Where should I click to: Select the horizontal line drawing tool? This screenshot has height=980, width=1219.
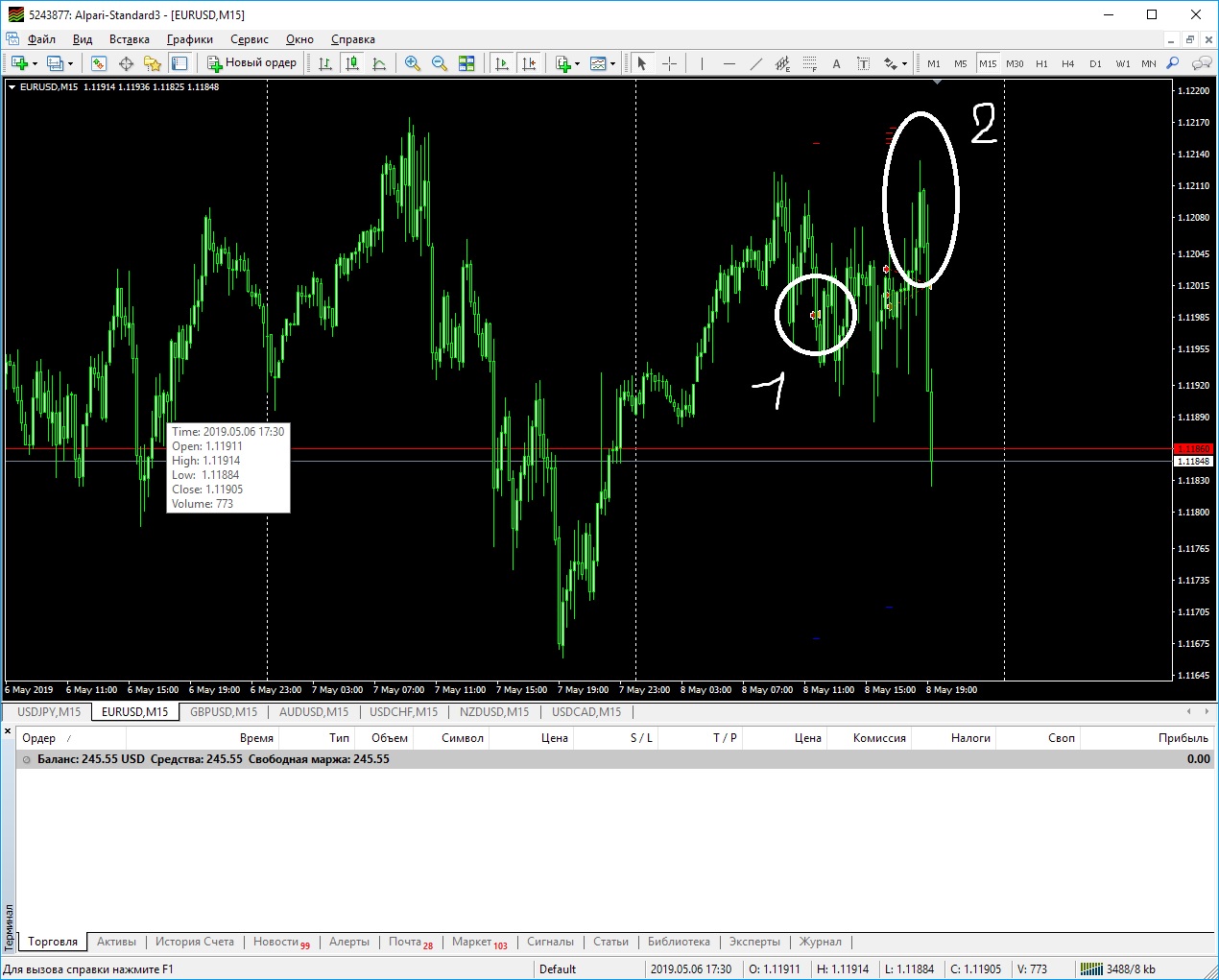coord(729,63)
